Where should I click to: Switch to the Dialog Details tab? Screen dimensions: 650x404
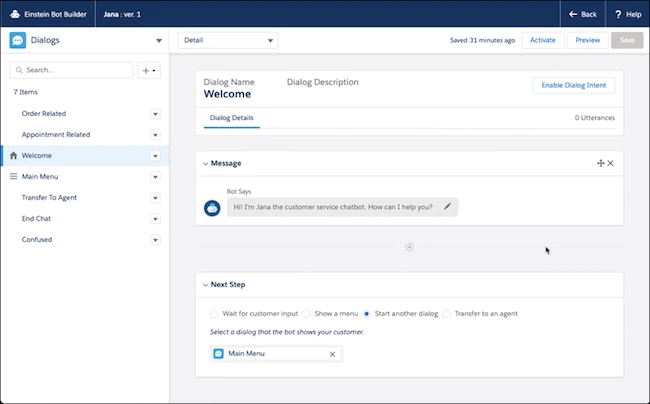click(231, 118)
